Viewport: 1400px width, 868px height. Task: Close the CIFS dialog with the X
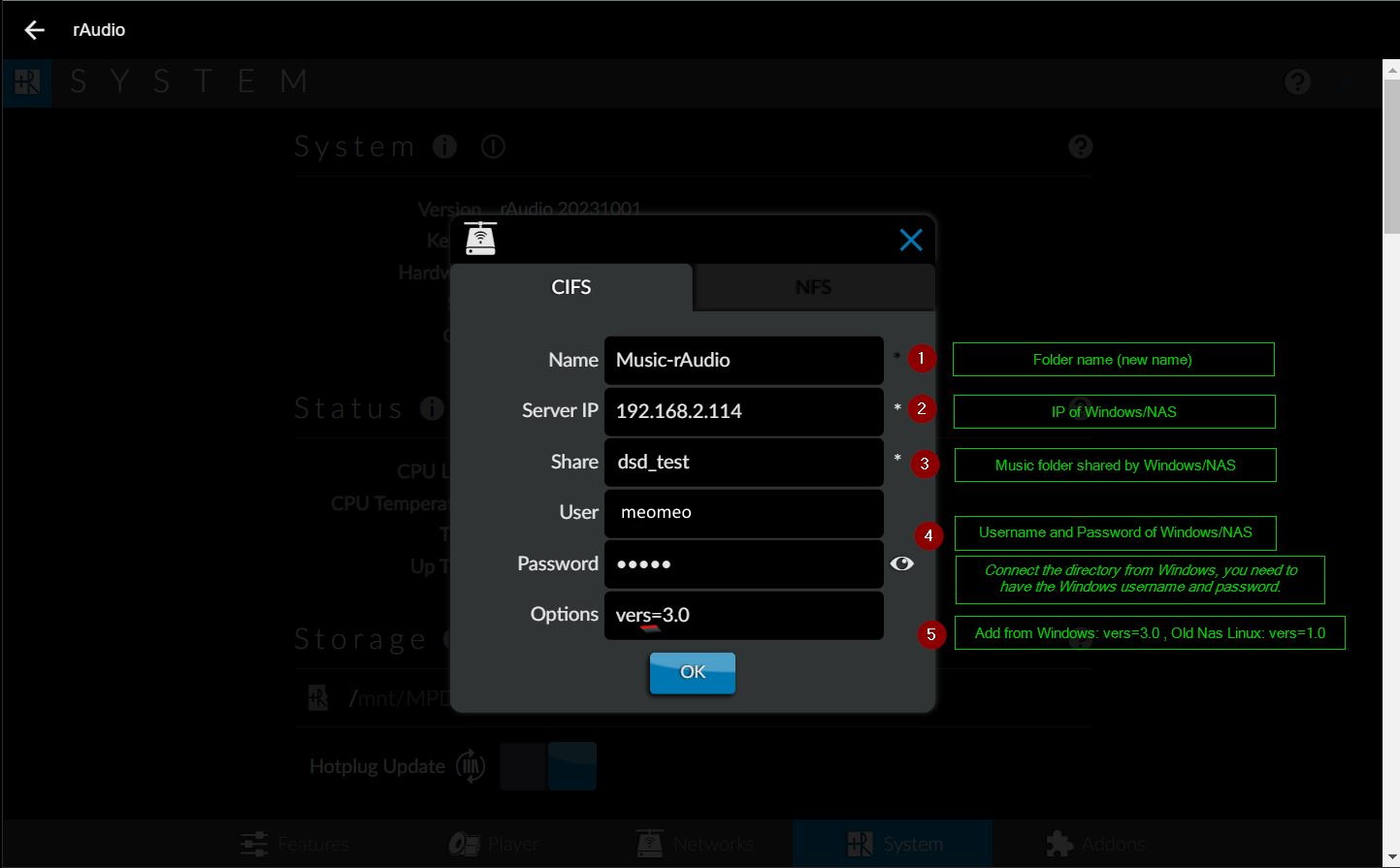(x=910, y=240)
